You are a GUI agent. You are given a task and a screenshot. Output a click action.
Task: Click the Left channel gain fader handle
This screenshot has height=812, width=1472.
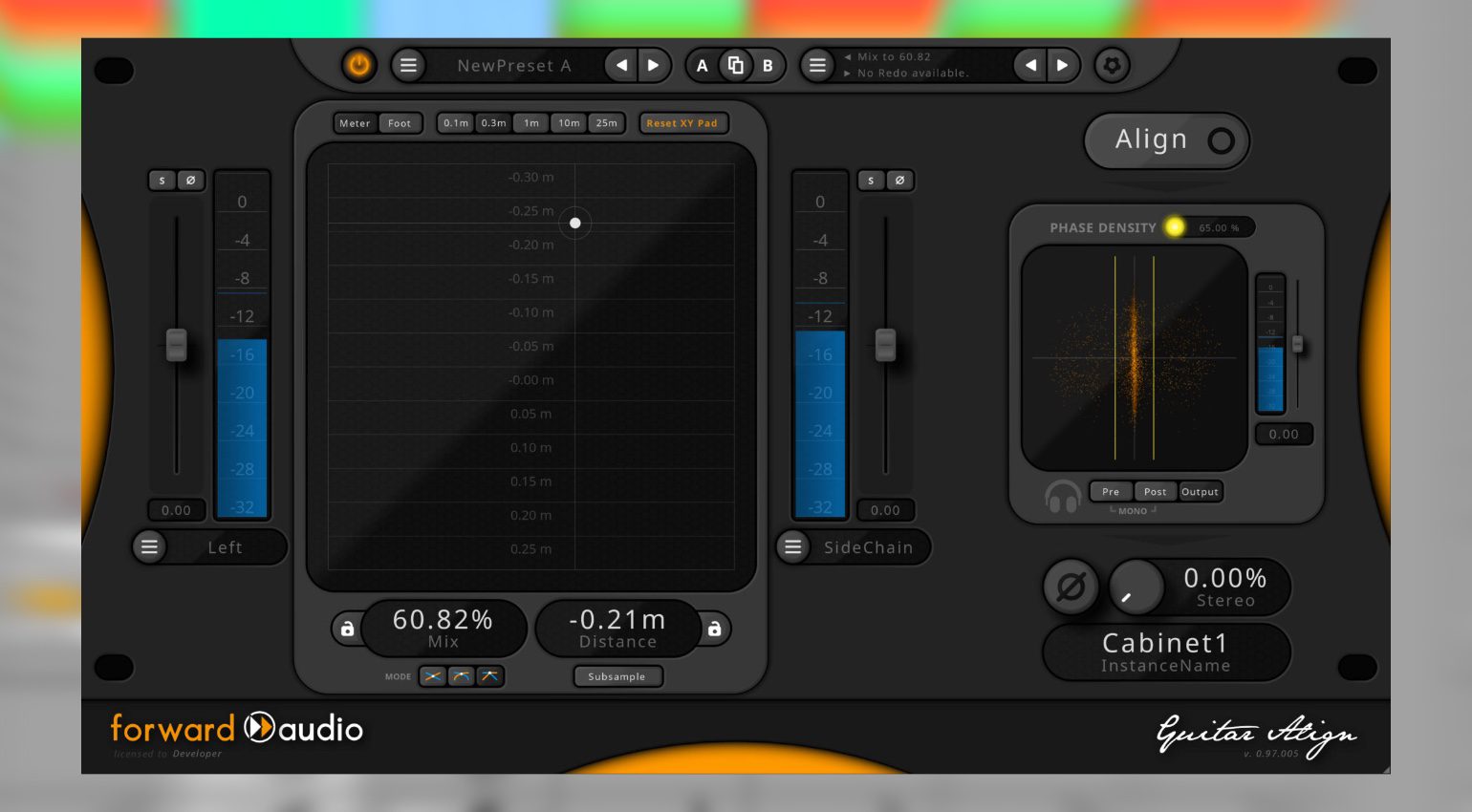tap(176, 345)
